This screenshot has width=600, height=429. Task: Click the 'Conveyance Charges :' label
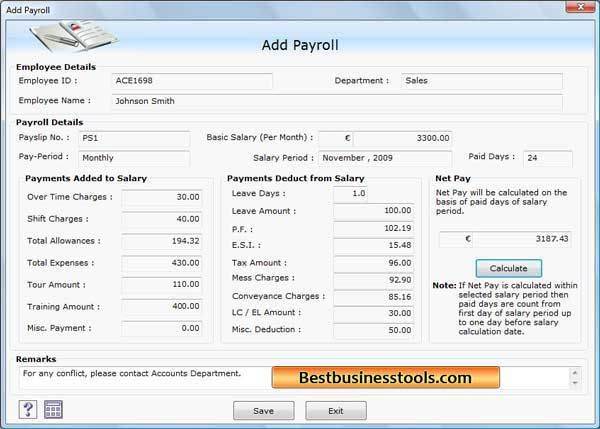click(x=279, y=296)
